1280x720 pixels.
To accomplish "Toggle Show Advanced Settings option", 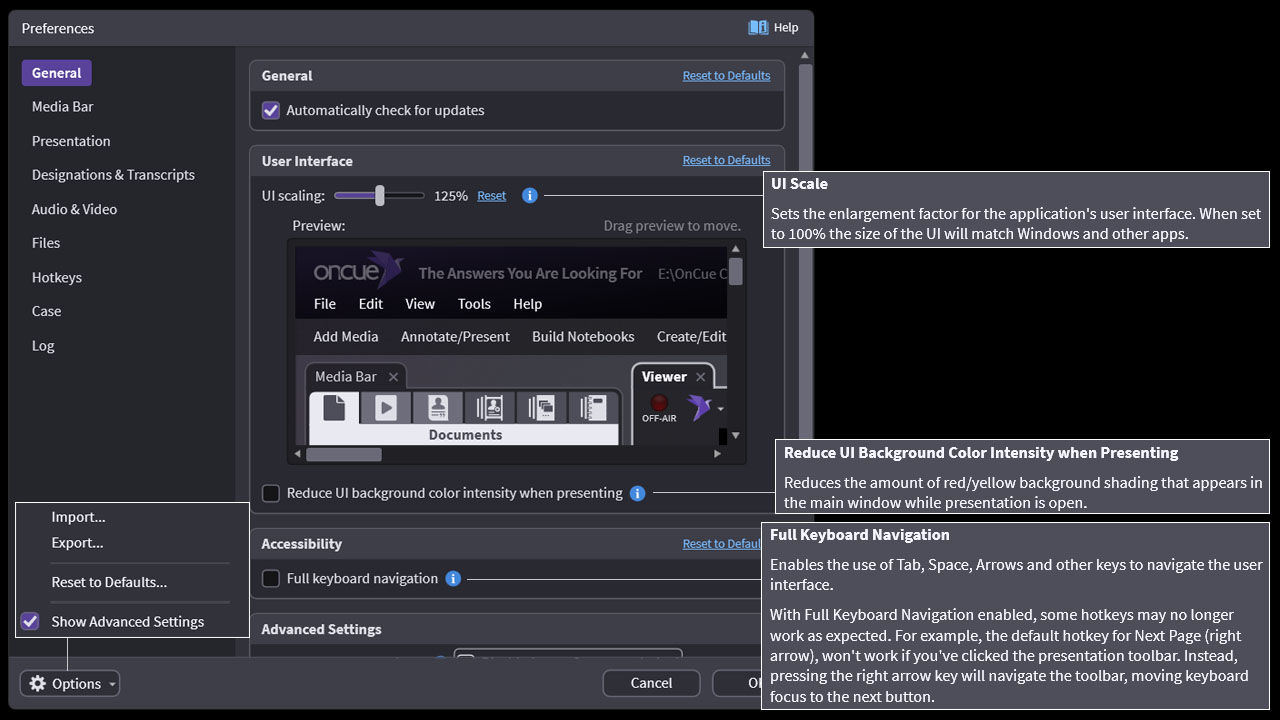I will click(x=31, y=622).
